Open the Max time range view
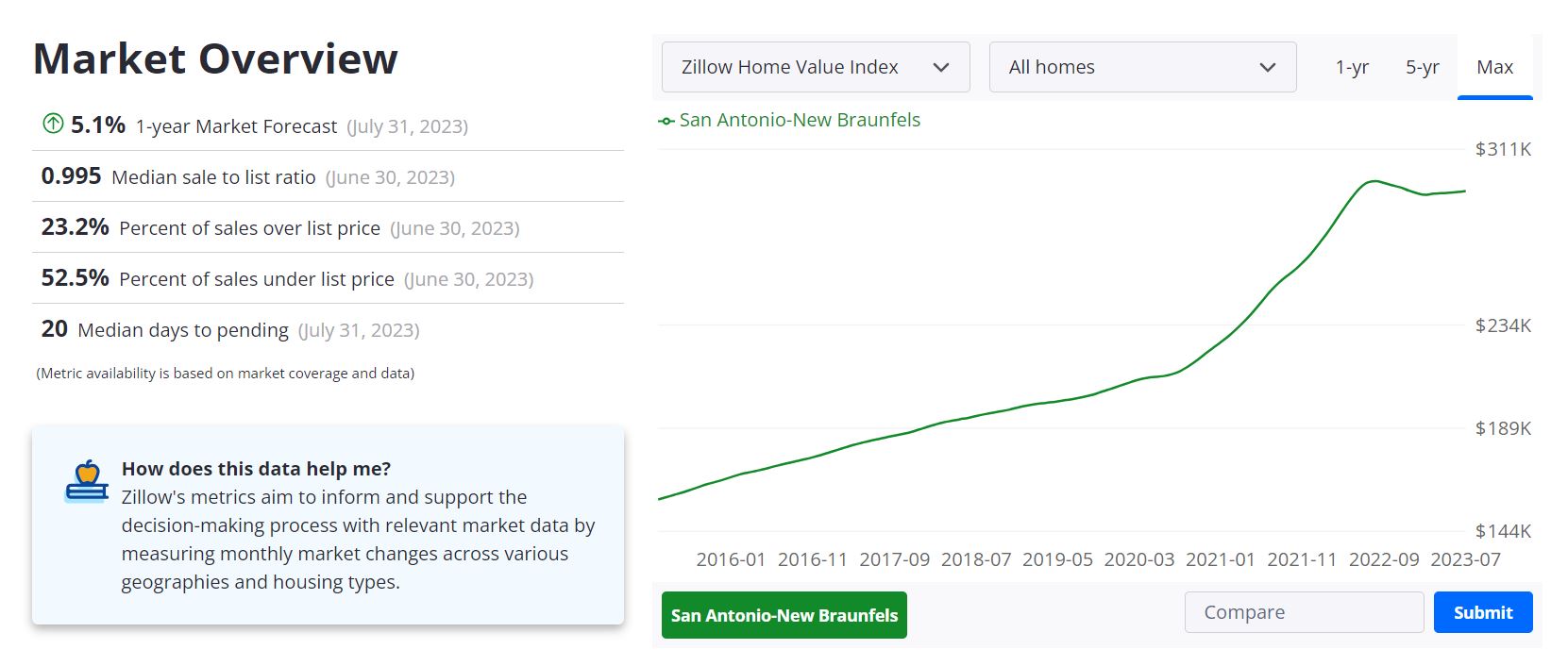 [x=1494, y=67]
